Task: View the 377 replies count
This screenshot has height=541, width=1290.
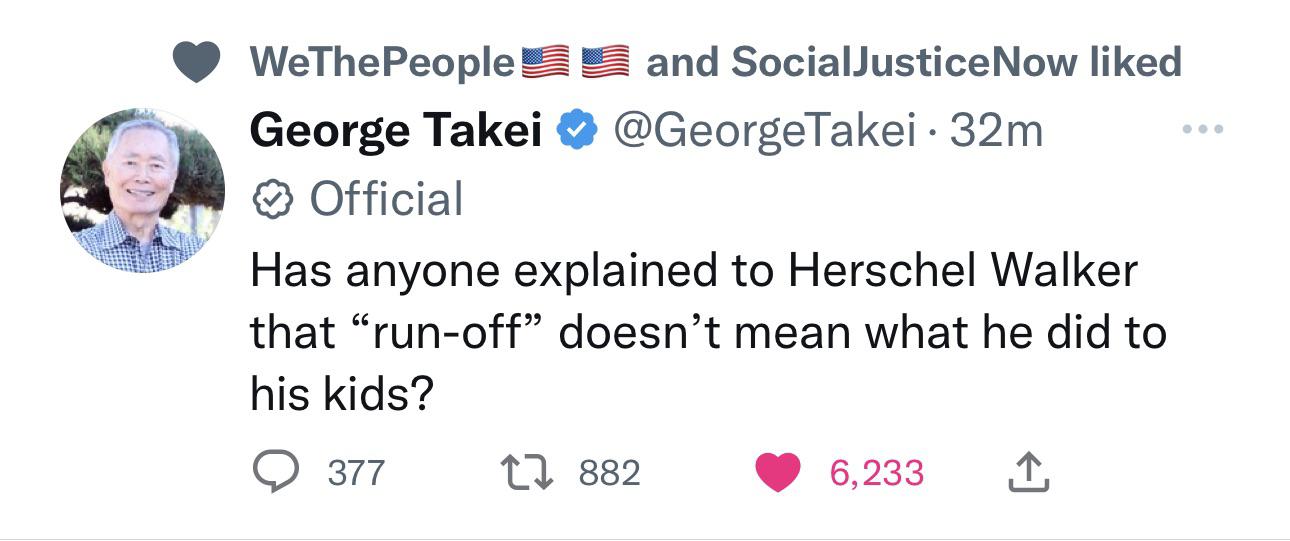Action: 355,473
